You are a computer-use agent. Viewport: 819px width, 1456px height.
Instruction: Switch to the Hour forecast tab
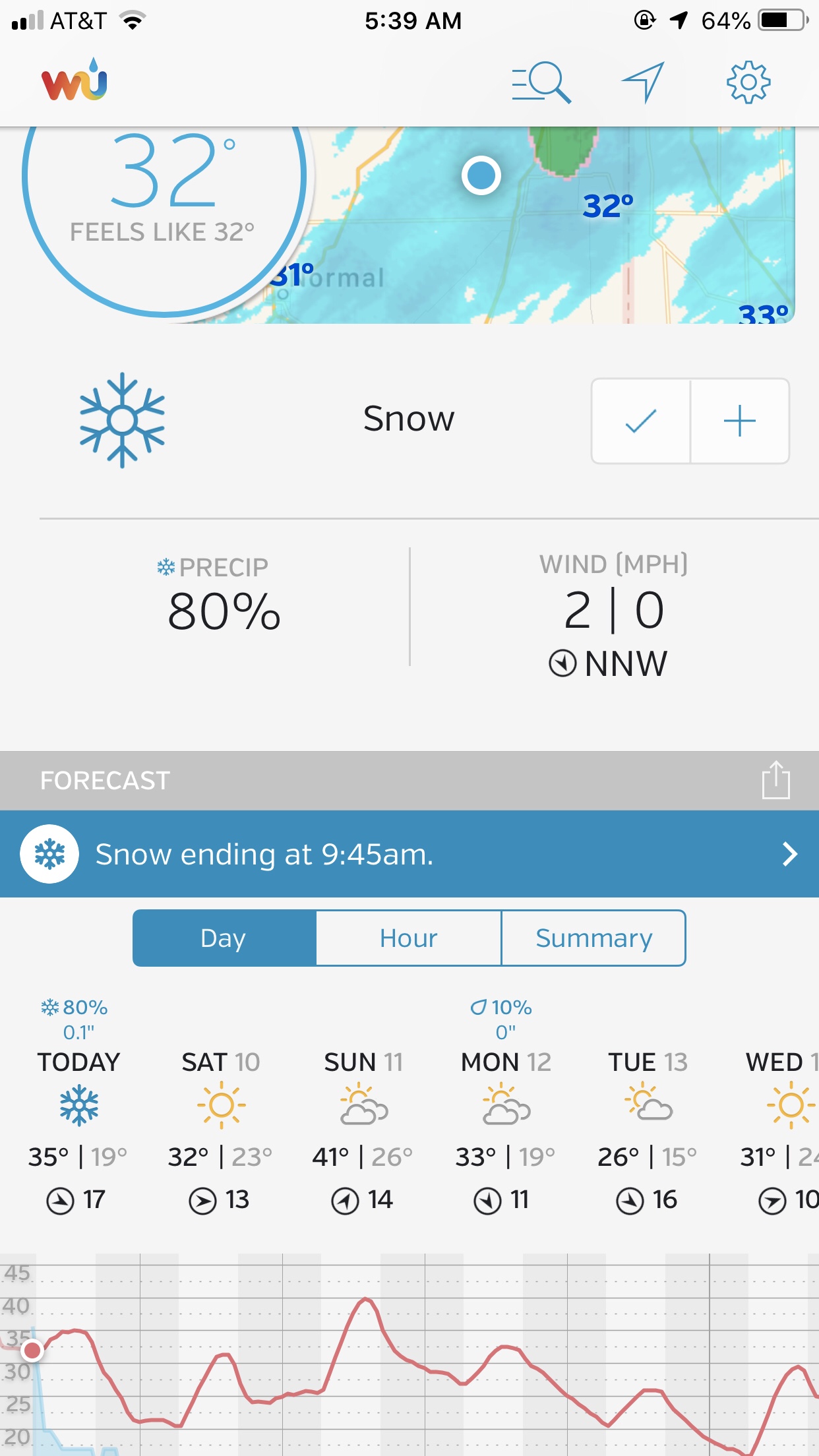(x=408, y=938)
